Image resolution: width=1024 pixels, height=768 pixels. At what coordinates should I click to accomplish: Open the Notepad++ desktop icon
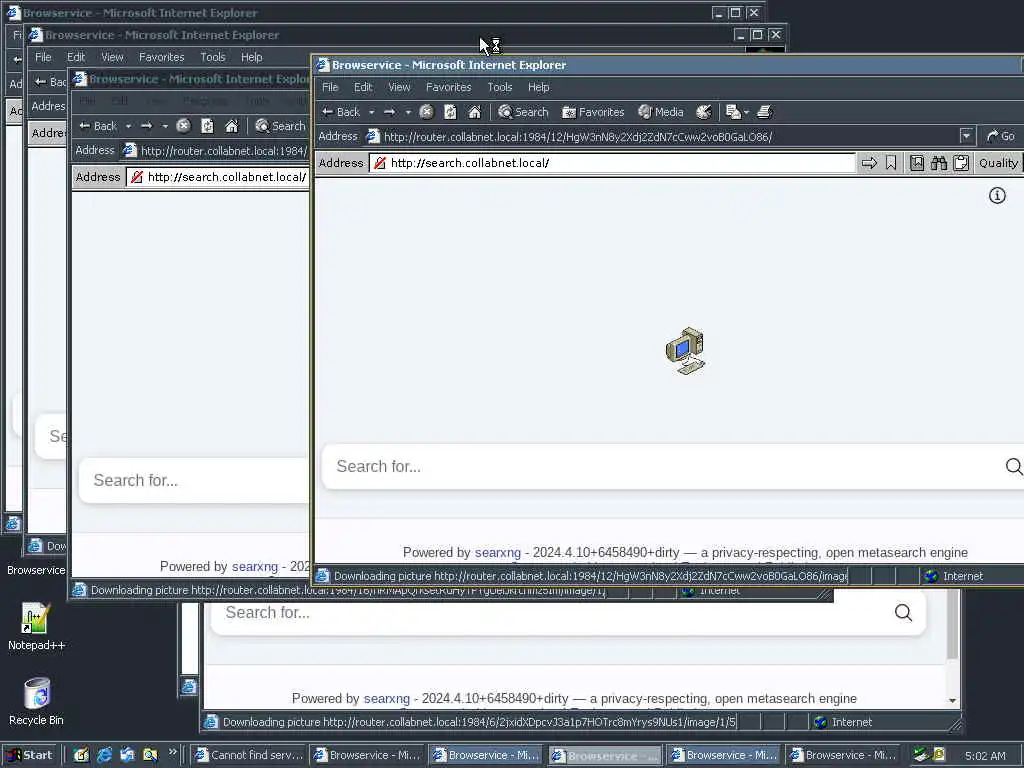(36, 626)
